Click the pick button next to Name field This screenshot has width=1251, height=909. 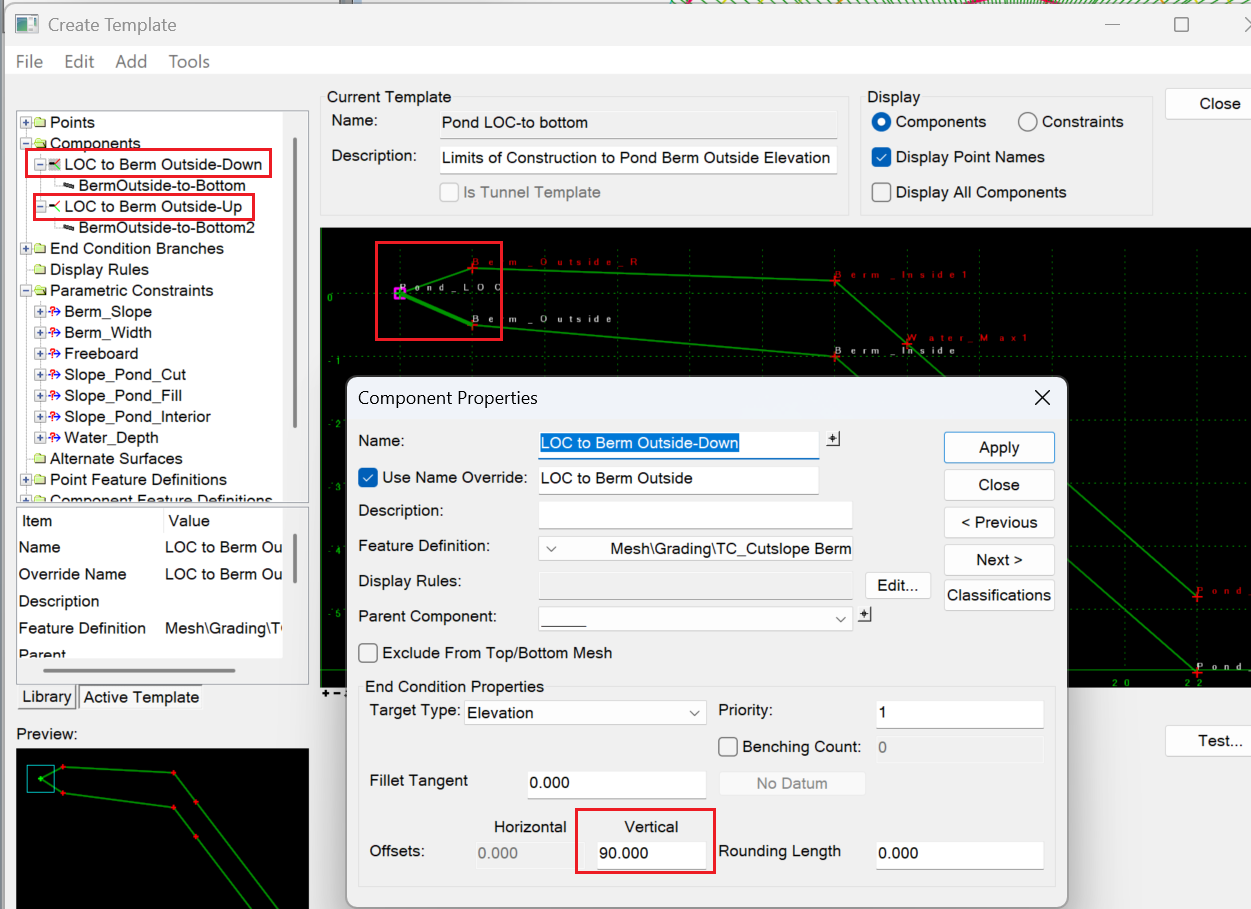pos(834,440)
